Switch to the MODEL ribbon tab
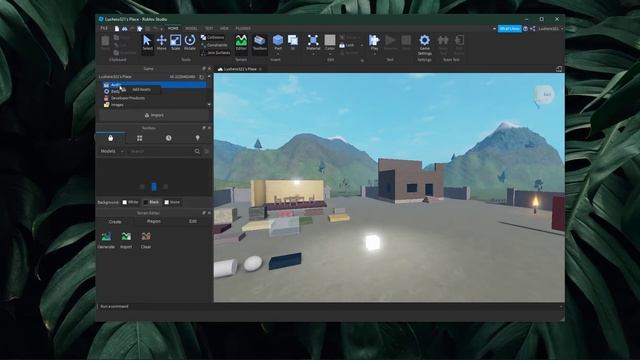Screen dimensions: 640x360 point(191,29)
